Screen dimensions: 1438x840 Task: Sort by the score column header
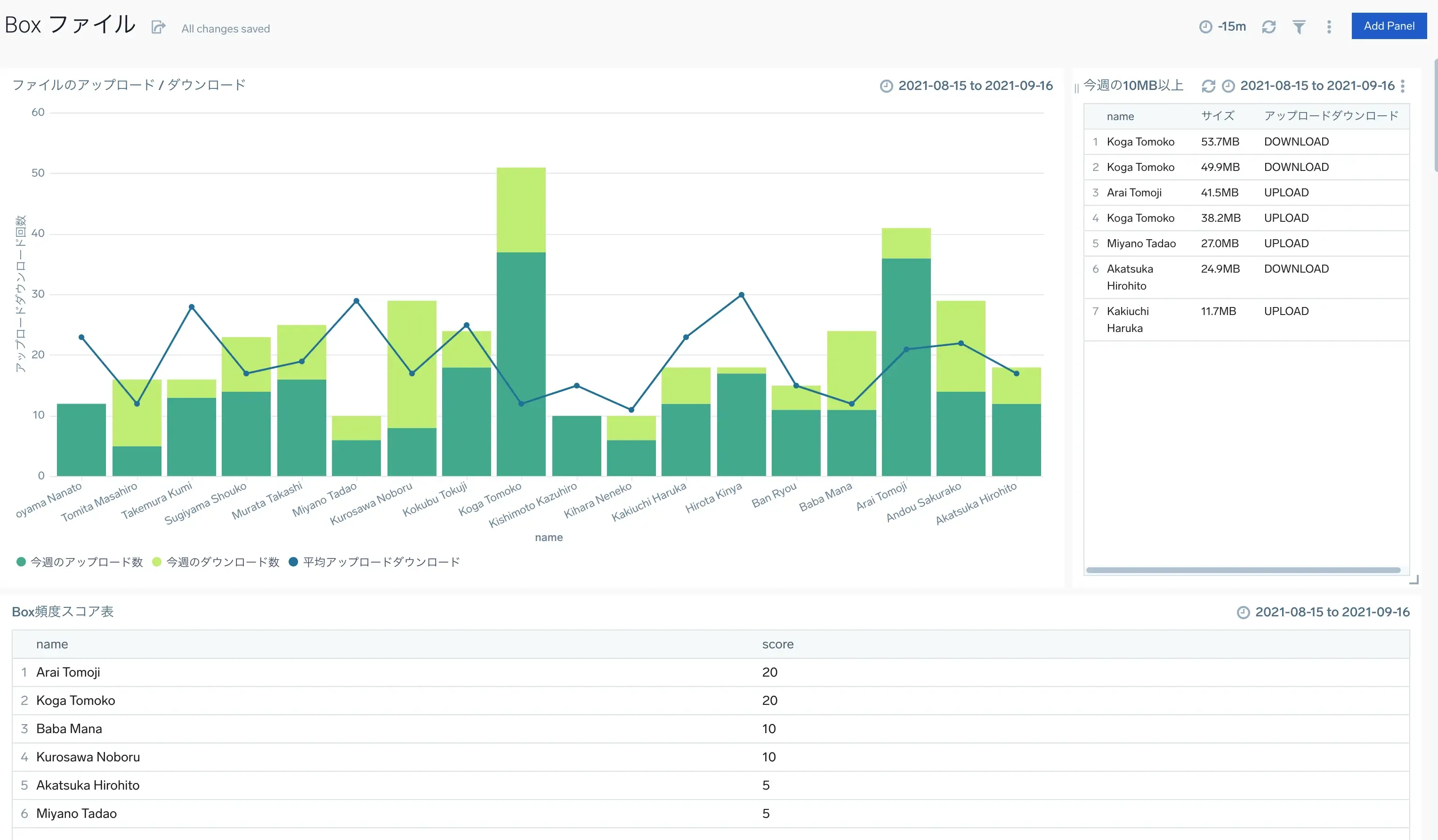pos(777,644)
